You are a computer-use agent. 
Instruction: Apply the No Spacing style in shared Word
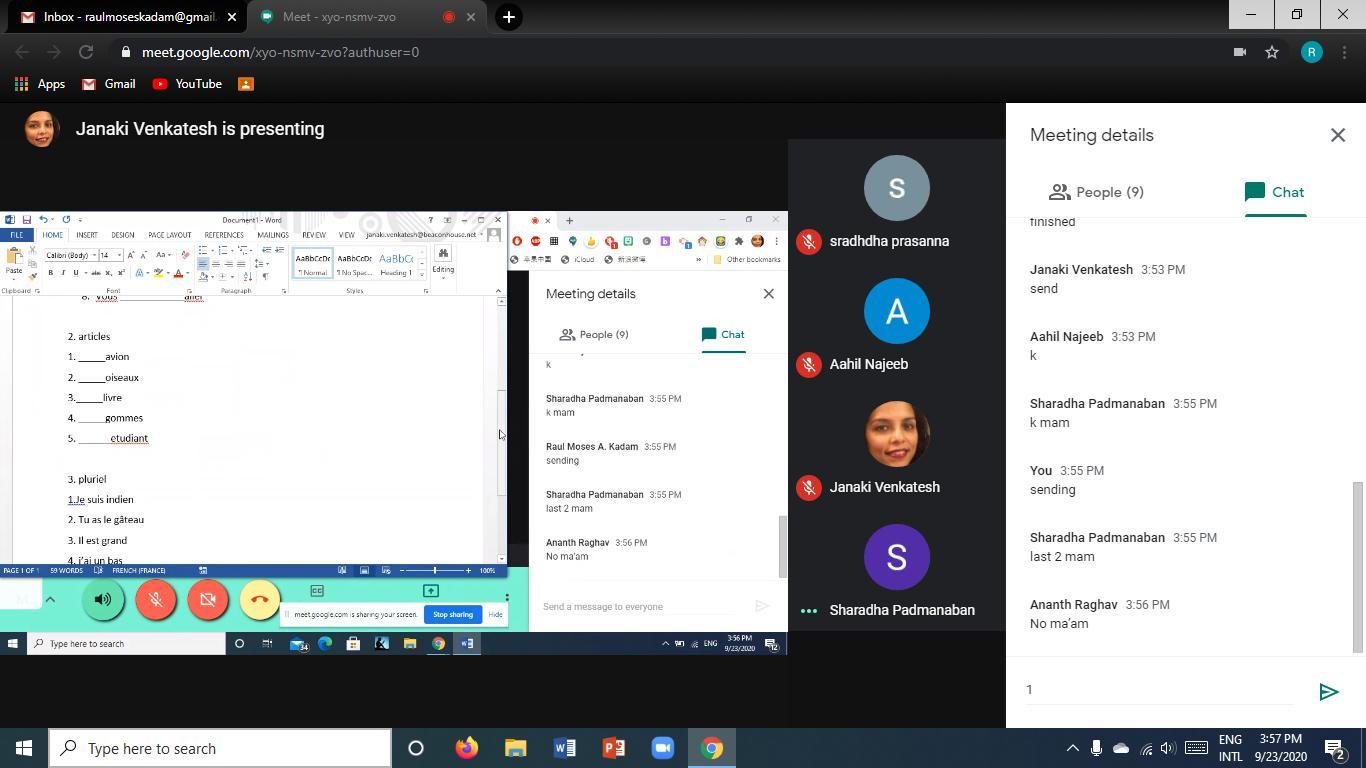click(354, 263)
